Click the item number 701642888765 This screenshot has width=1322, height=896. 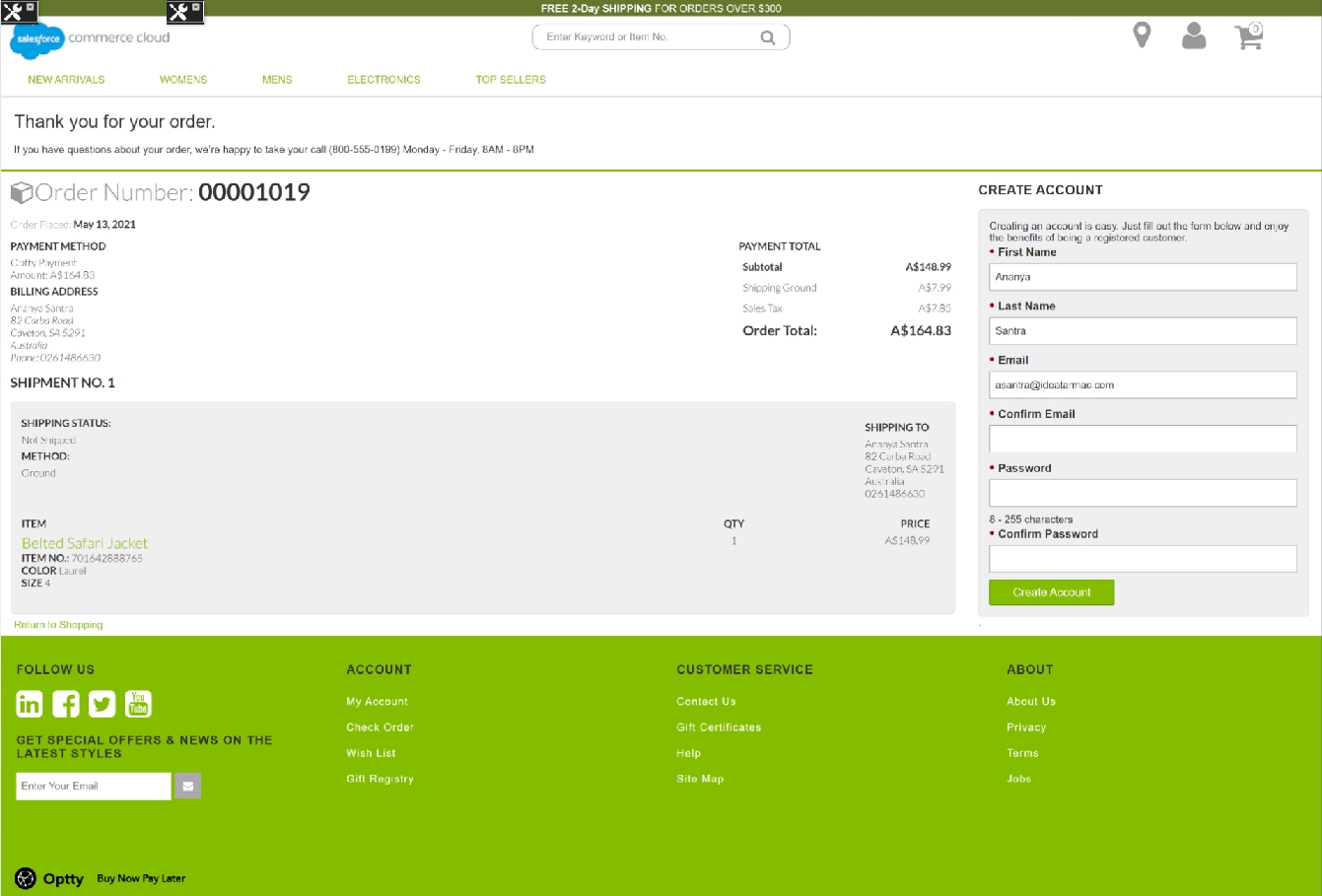coord(106,558)
